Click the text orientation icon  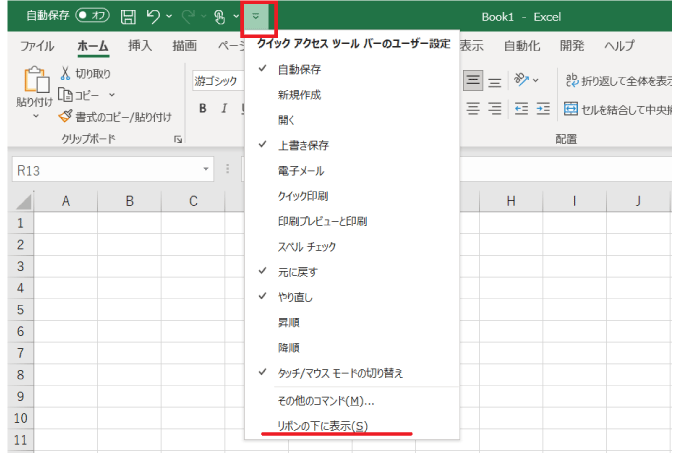click(x=521, y=80)
